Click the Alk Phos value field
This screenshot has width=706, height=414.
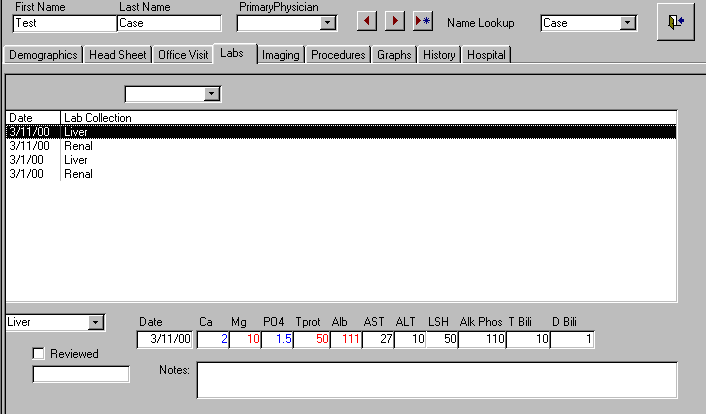(x=482, y=340)
